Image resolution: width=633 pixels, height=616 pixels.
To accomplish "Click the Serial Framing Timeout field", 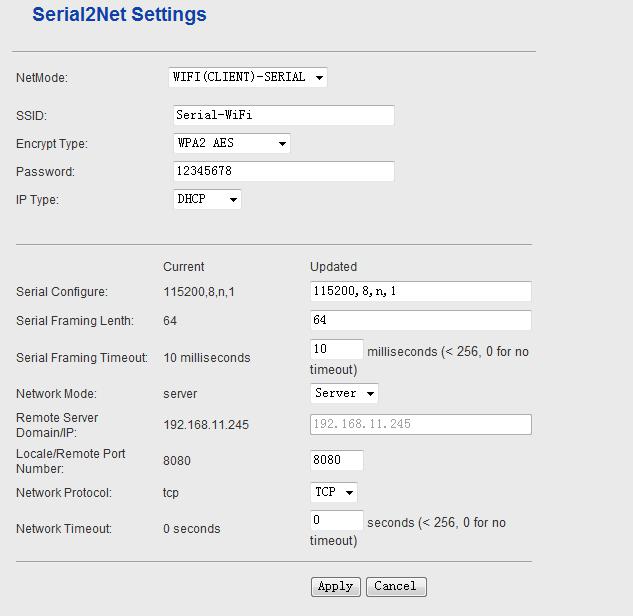I will (336, 350).
